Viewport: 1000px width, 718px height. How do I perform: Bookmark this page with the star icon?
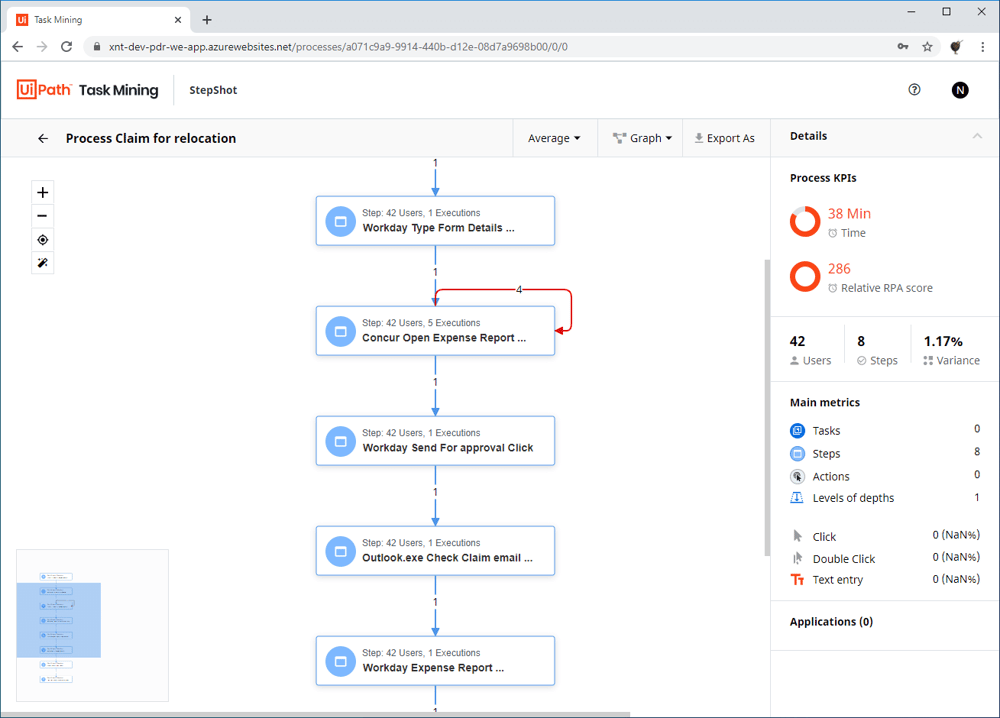(927, 47)
